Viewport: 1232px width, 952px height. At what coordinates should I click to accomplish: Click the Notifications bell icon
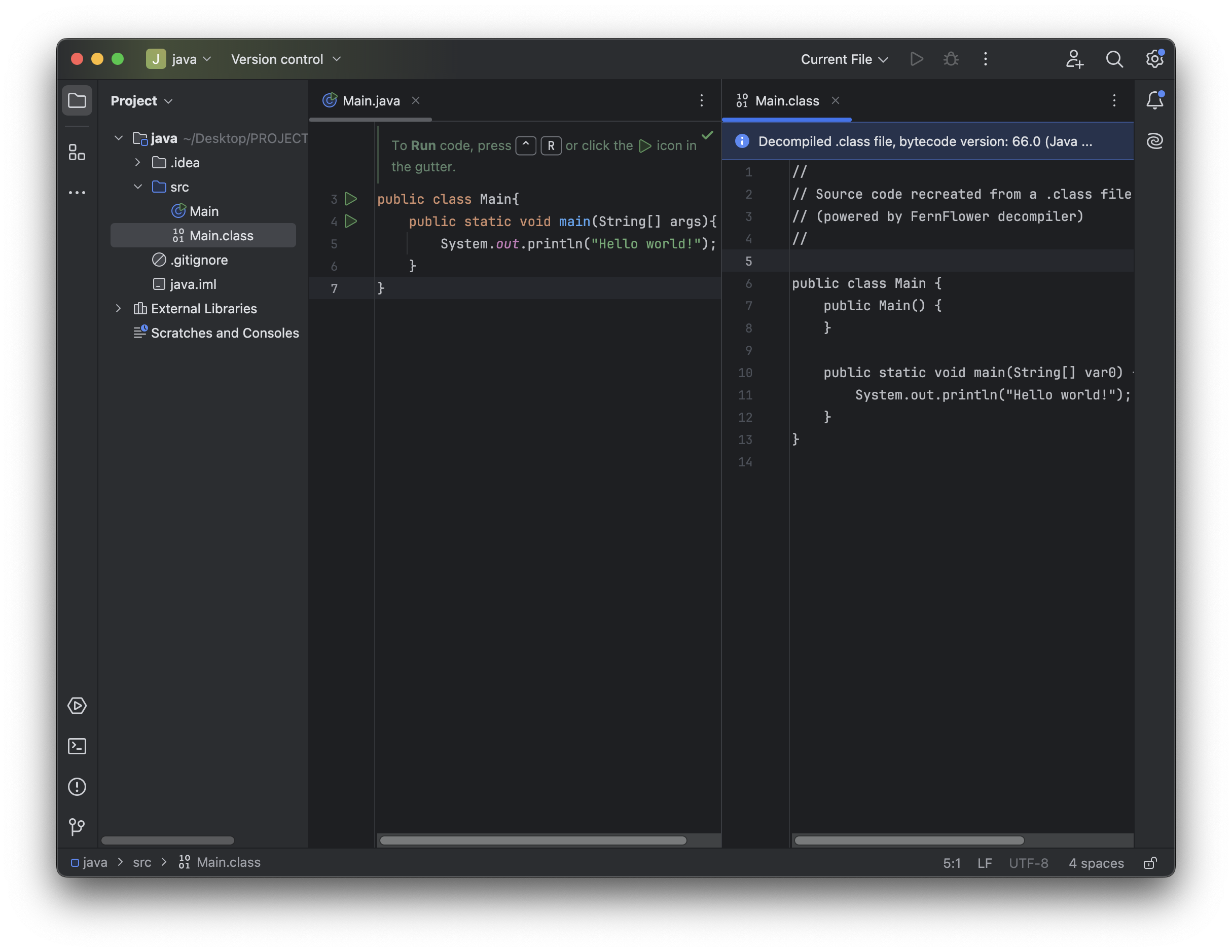1154,100
